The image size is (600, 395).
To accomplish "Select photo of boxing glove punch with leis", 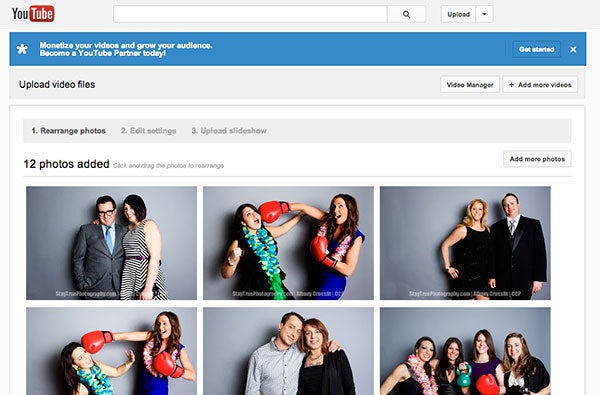I will 288,243.
